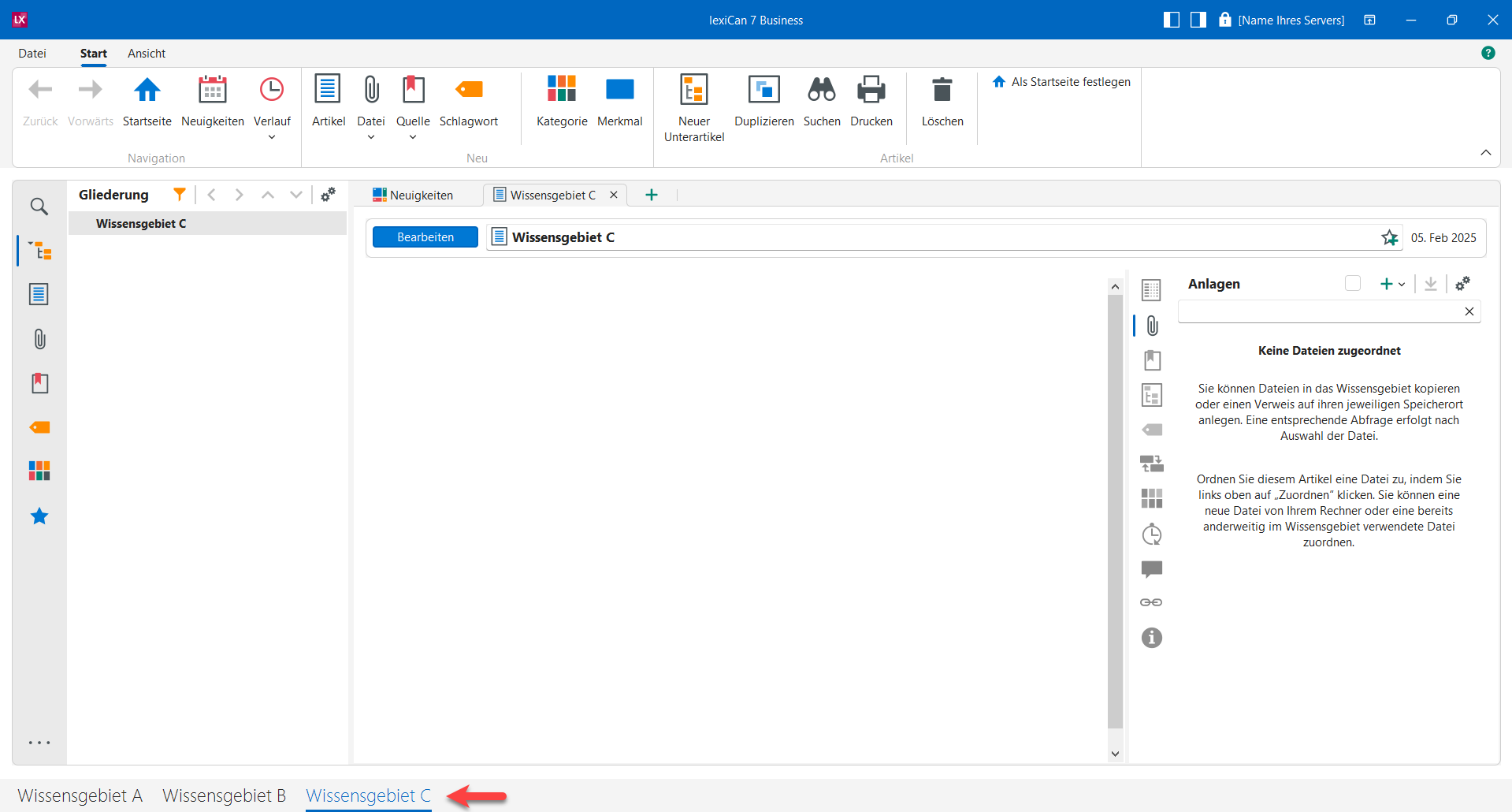Expand the Verlauf dropdown
This screenshot has width=1512, height=812.
click(272, 137)
